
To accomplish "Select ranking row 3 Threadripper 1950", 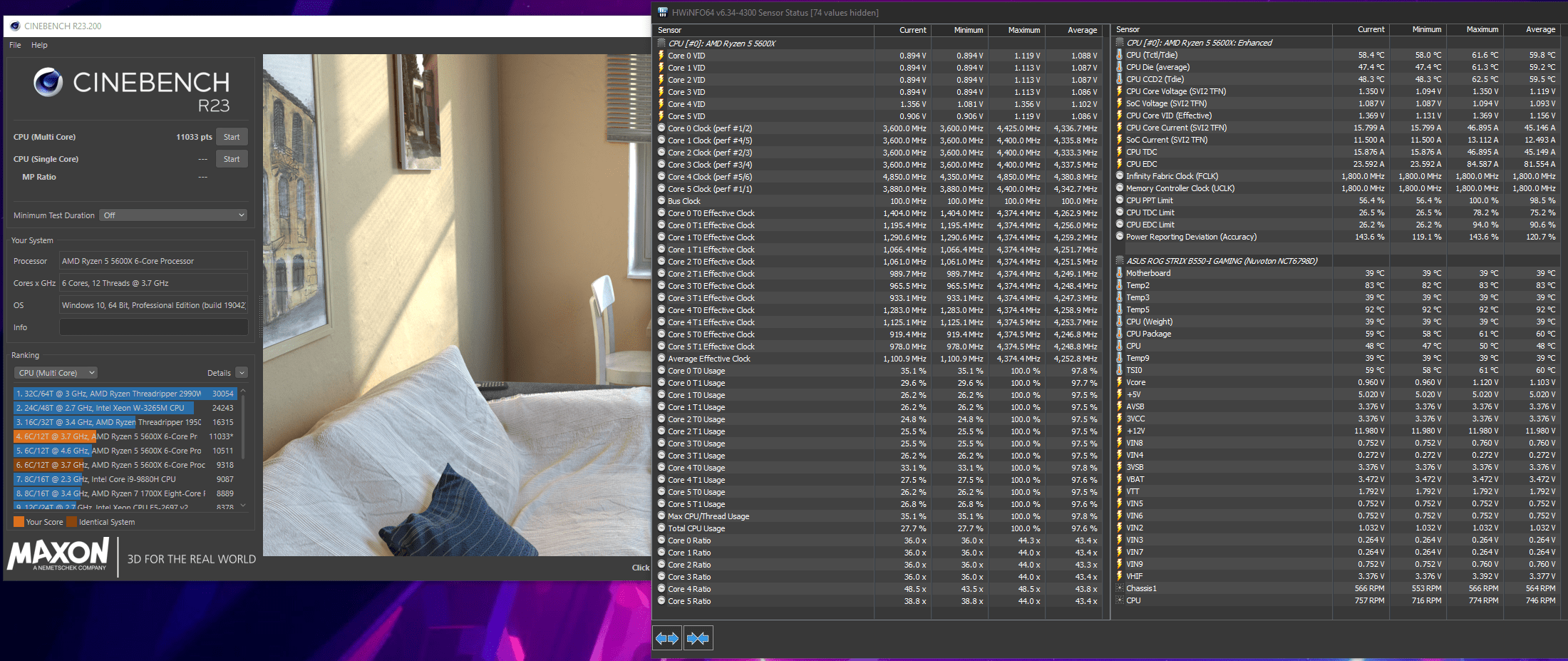I will (125, 422).
